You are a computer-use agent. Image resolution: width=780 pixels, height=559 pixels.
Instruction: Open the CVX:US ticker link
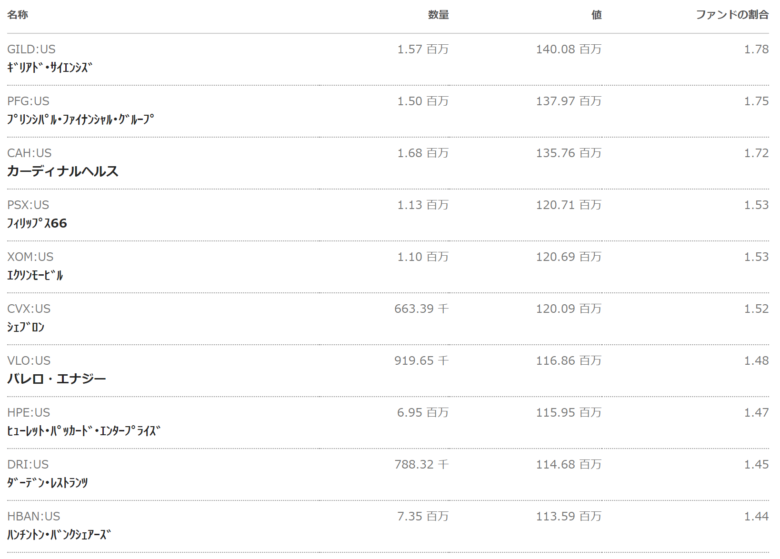[x=28, y=309]
